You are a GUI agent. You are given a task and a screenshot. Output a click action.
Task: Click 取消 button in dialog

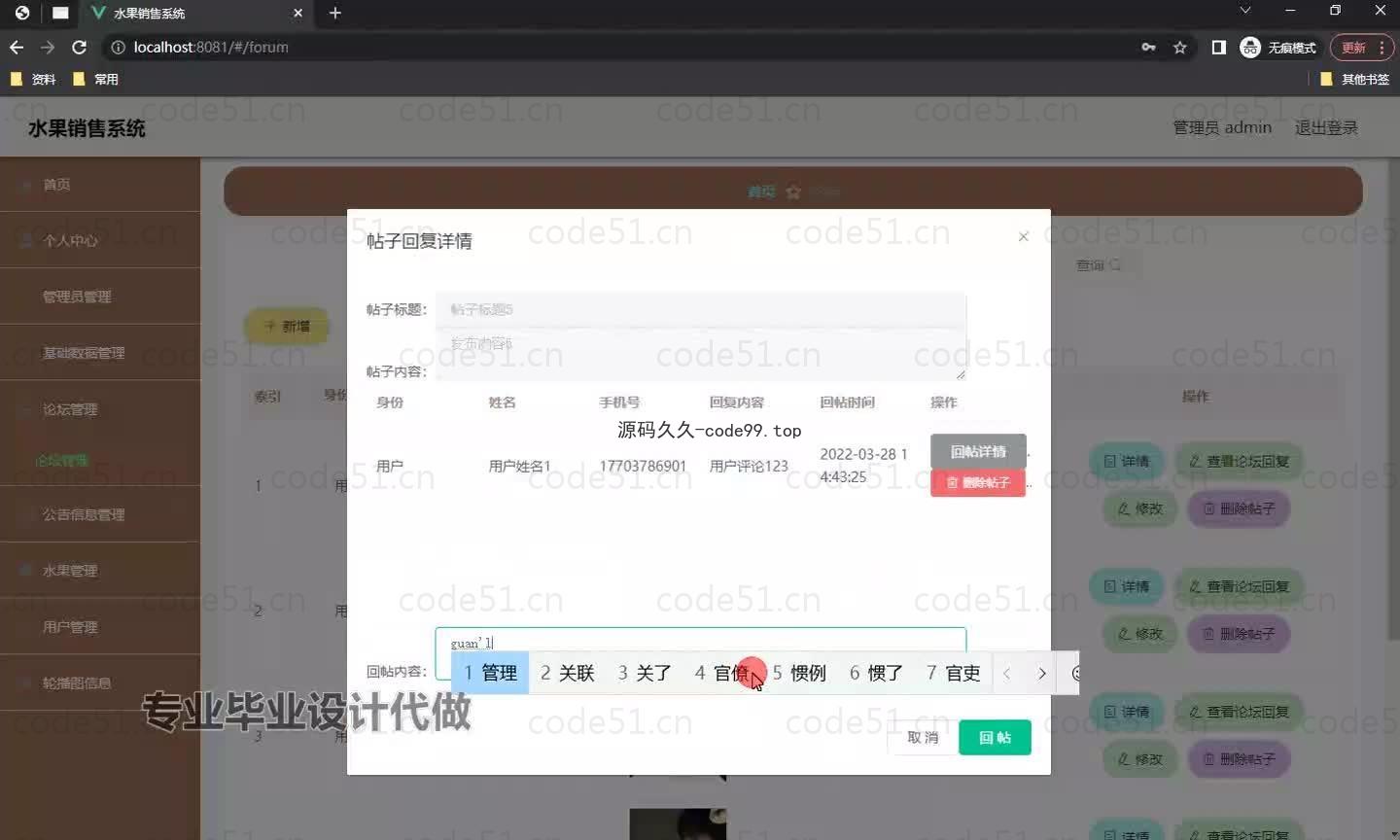coord(922,738)
